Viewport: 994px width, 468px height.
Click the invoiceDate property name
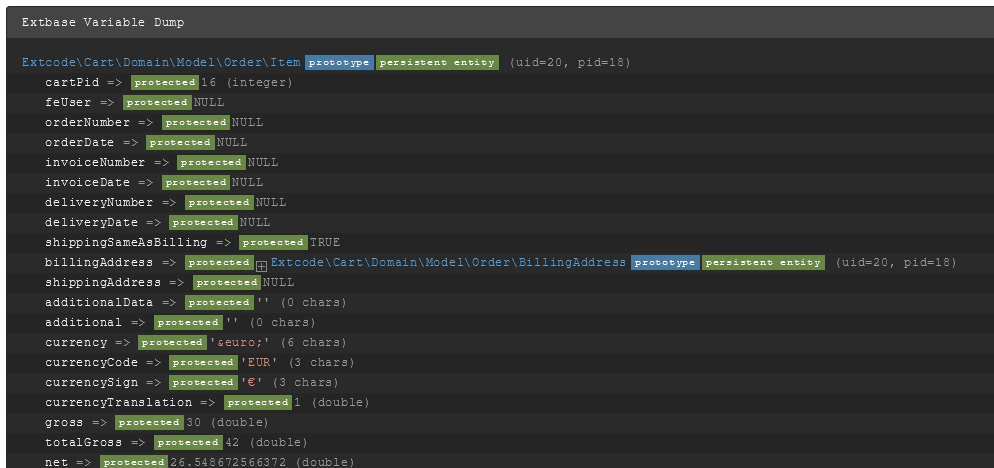(87, 182)
